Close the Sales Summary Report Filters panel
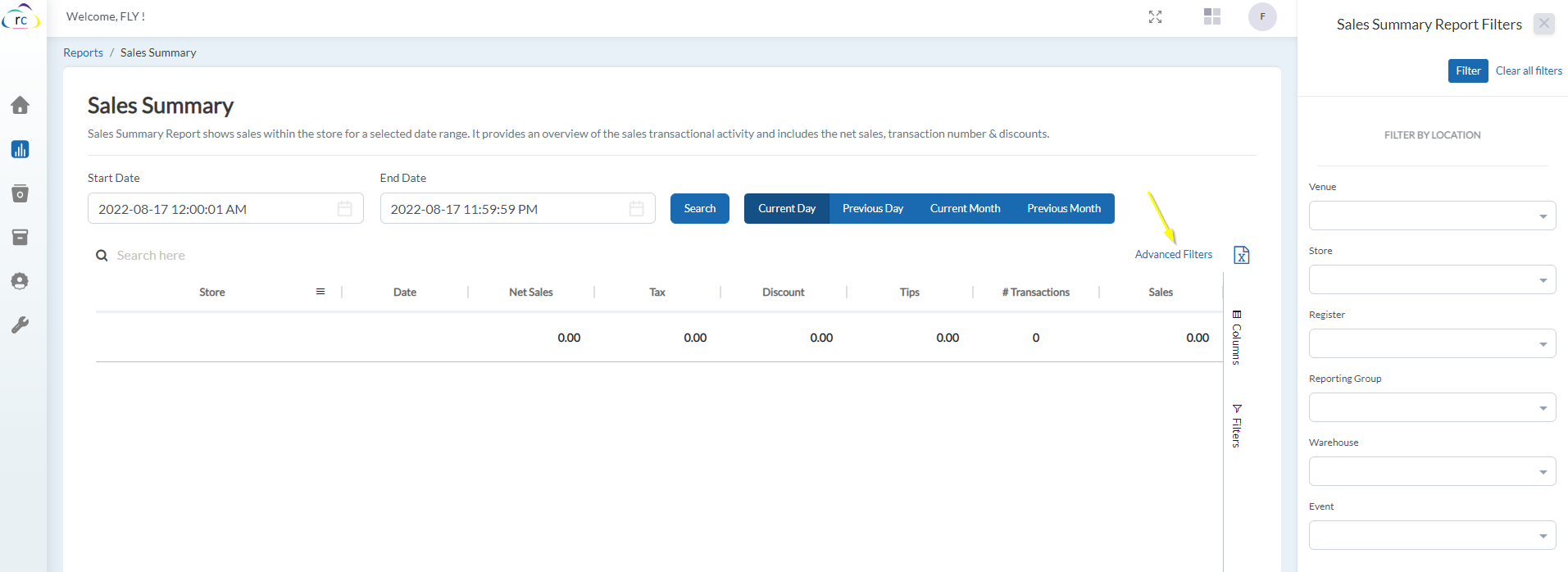 coord(1544,24)
